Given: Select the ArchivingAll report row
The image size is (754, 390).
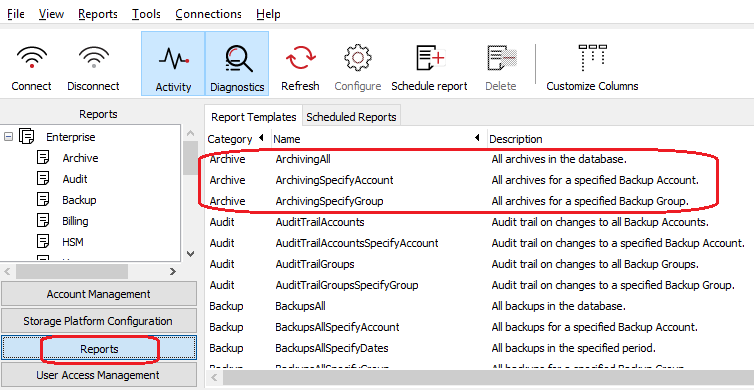Looking at the screenshot, I should tap(480, 159).
